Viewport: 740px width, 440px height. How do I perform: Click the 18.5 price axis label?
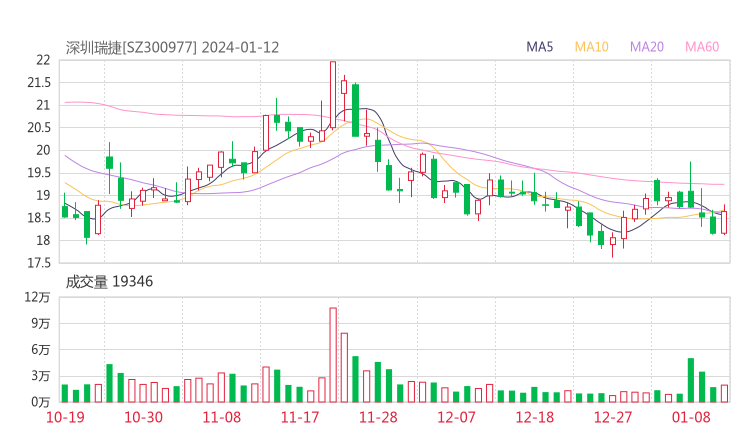coord(39,218)
